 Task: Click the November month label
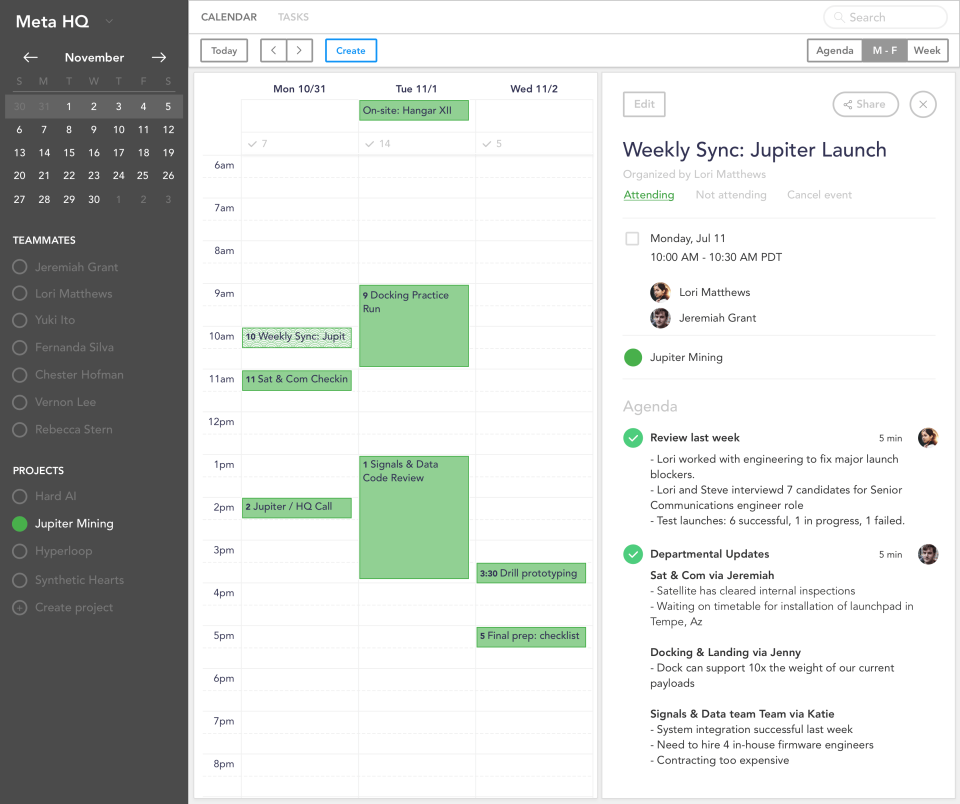point(94,58)
